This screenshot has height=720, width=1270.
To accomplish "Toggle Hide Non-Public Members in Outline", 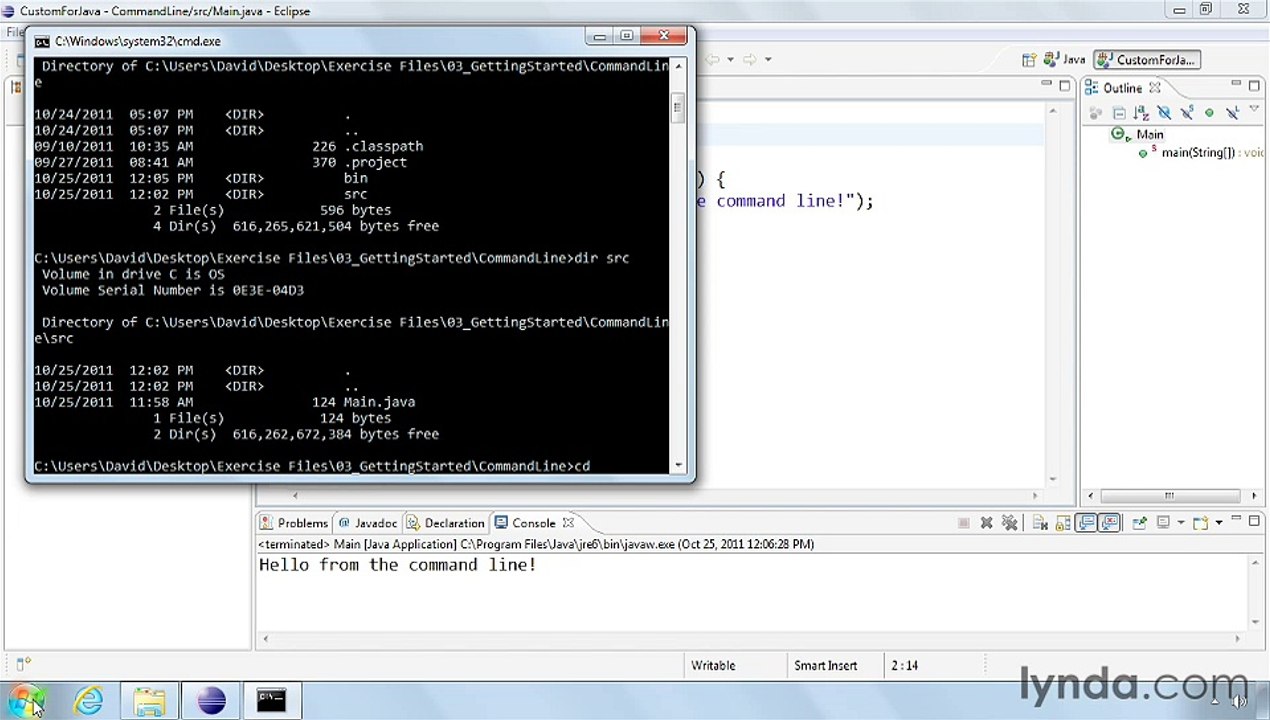I will coord(1209,113).
